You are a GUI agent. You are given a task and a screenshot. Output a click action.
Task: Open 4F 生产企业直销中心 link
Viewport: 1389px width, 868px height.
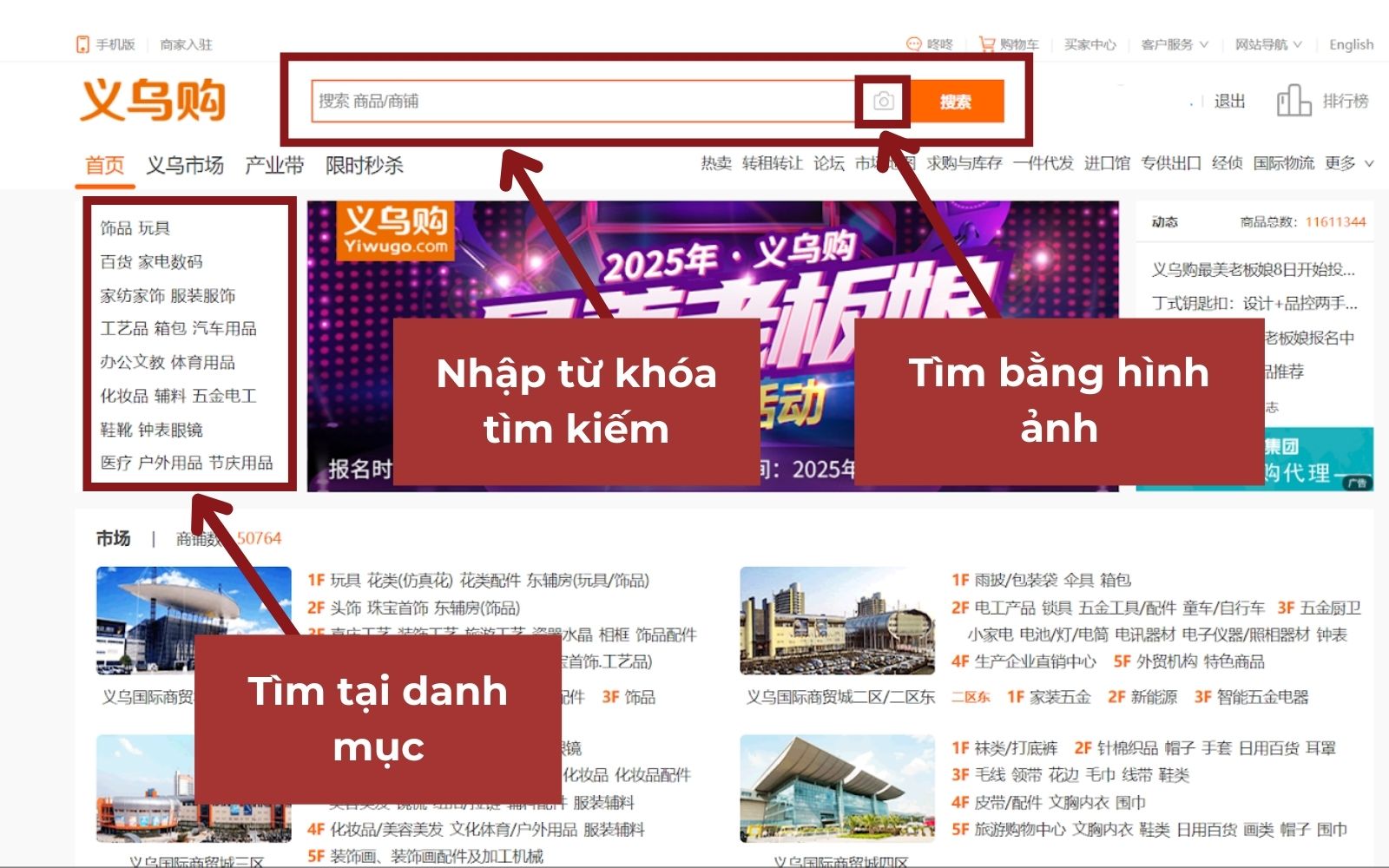click(1024, 662)
